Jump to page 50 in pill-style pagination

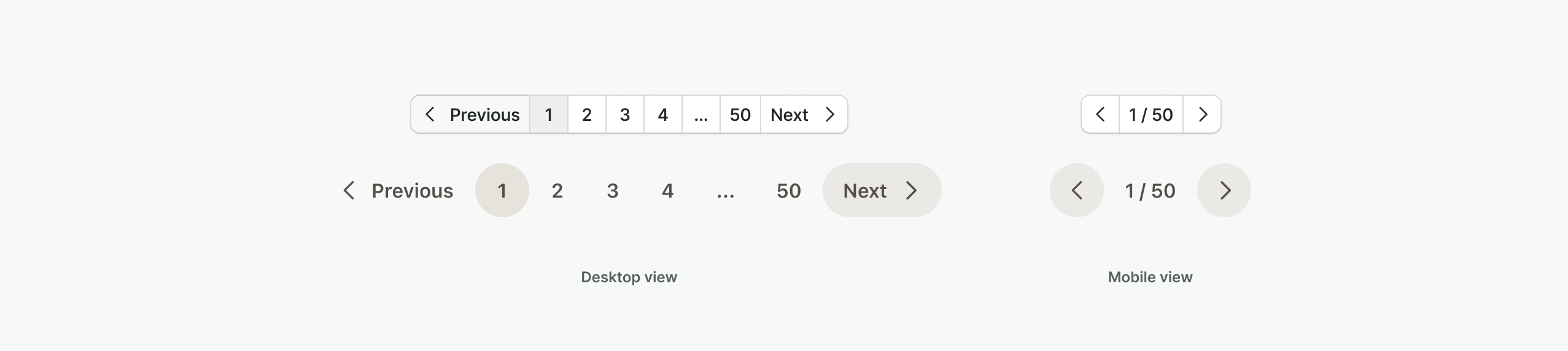[788, 190]
